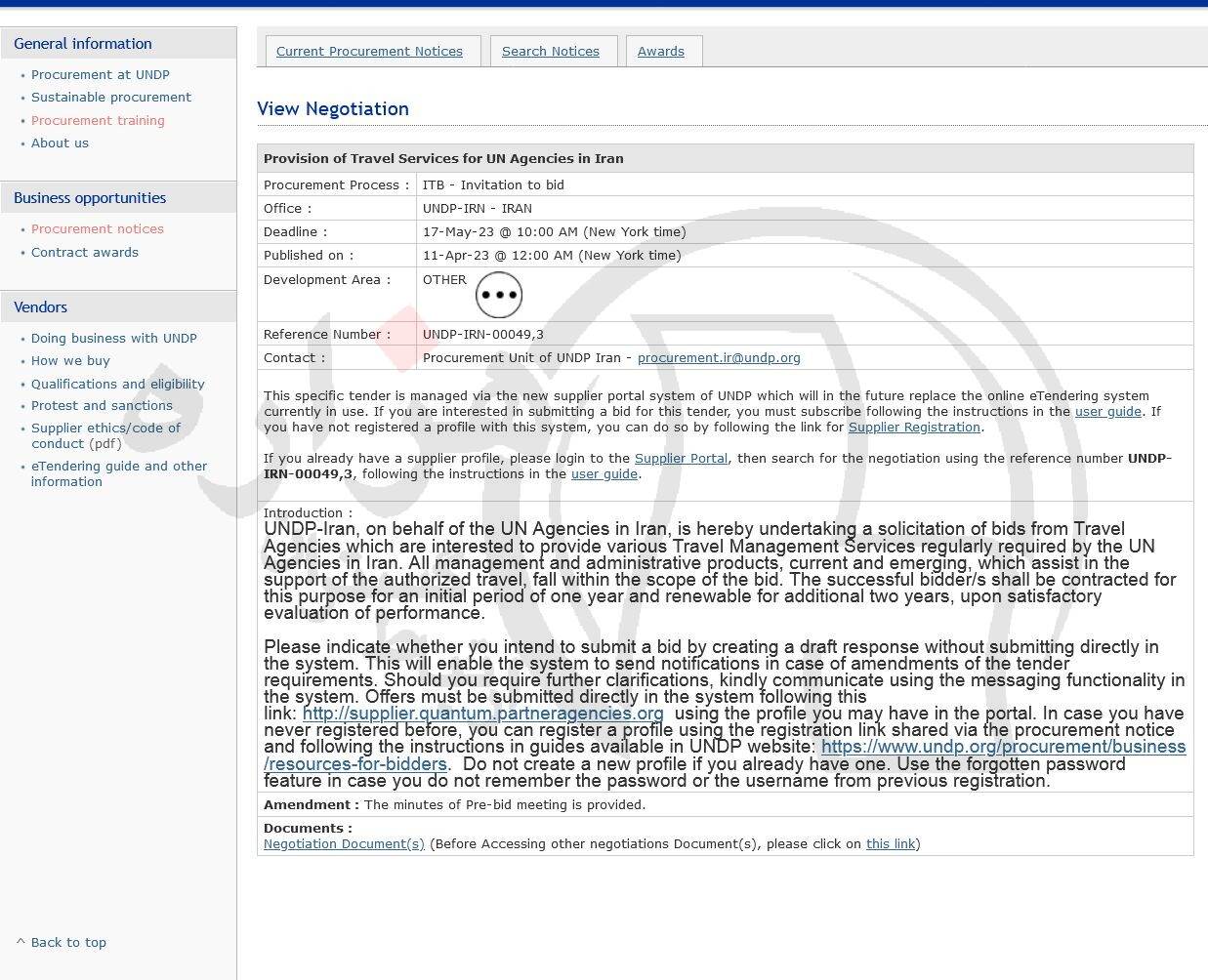Screen dimensions: 1208x980
Task: Click the How we buy link
Action: (x=70, y=361)
